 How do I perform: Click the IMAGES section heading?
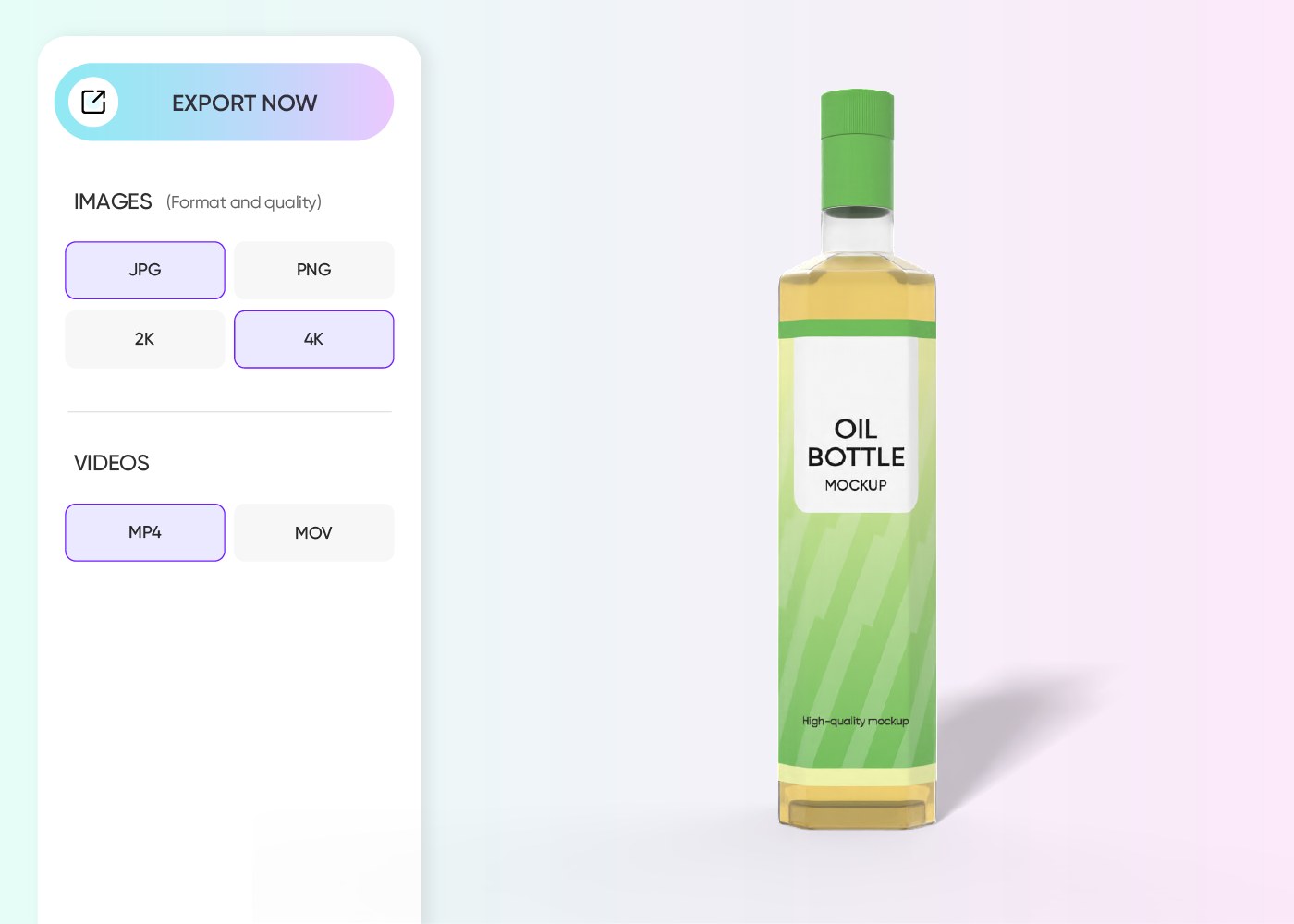113,201
